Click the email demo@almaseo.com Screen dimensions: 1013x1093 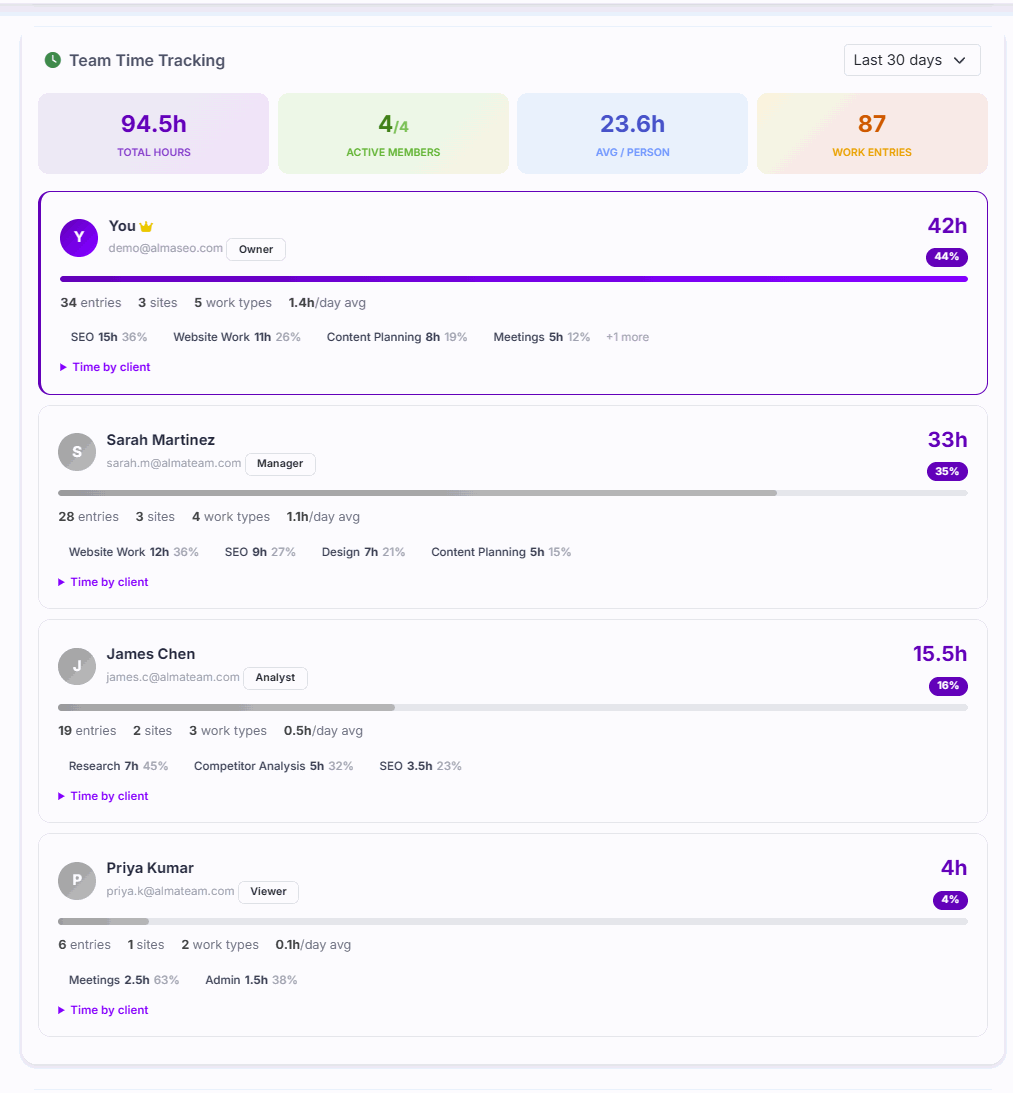tap(165, 248)
